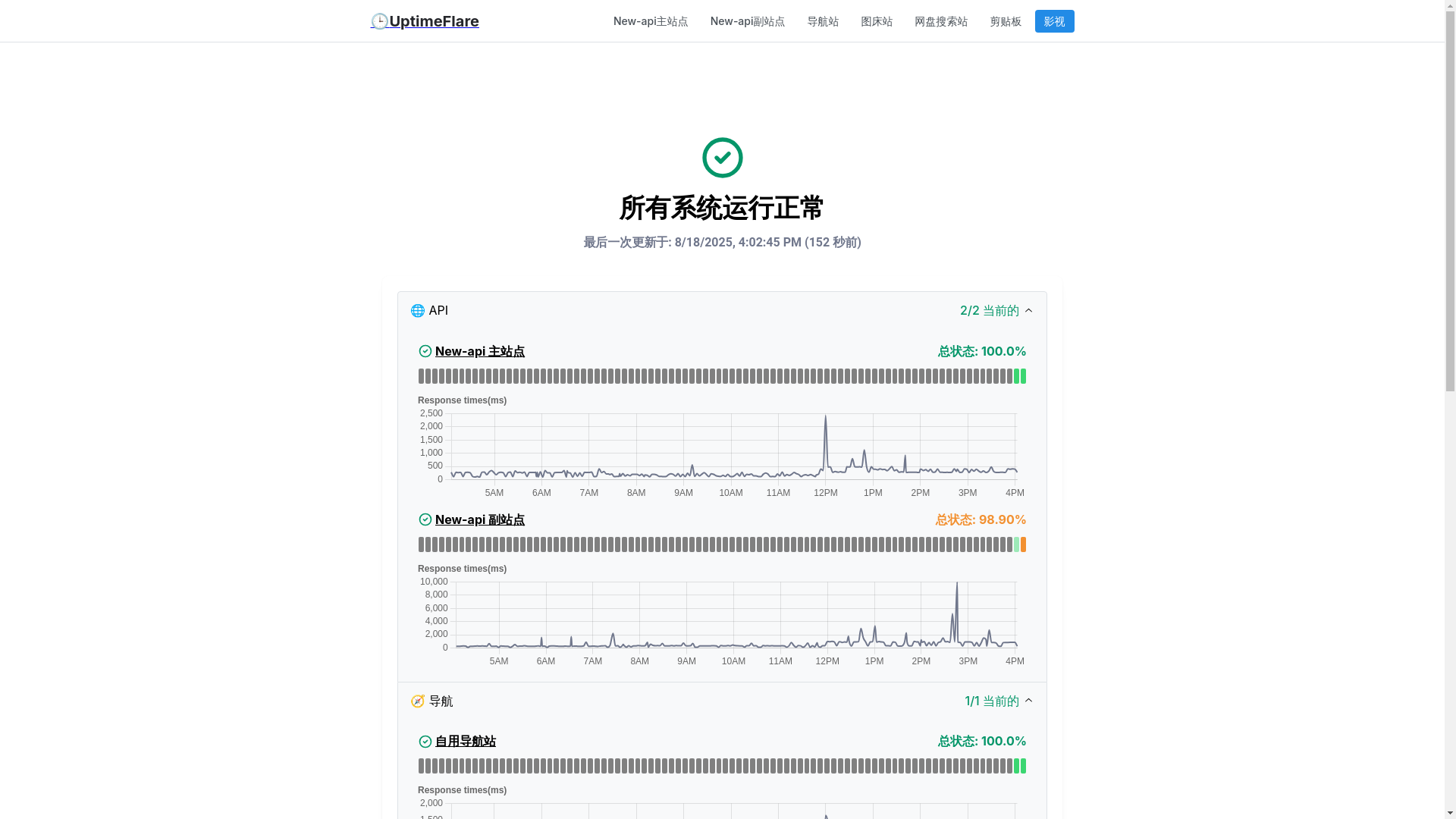This screenshot has width=1456, height=819.
Task: Open the UptimeFlare home link
Action: click(x=425, y=21)
